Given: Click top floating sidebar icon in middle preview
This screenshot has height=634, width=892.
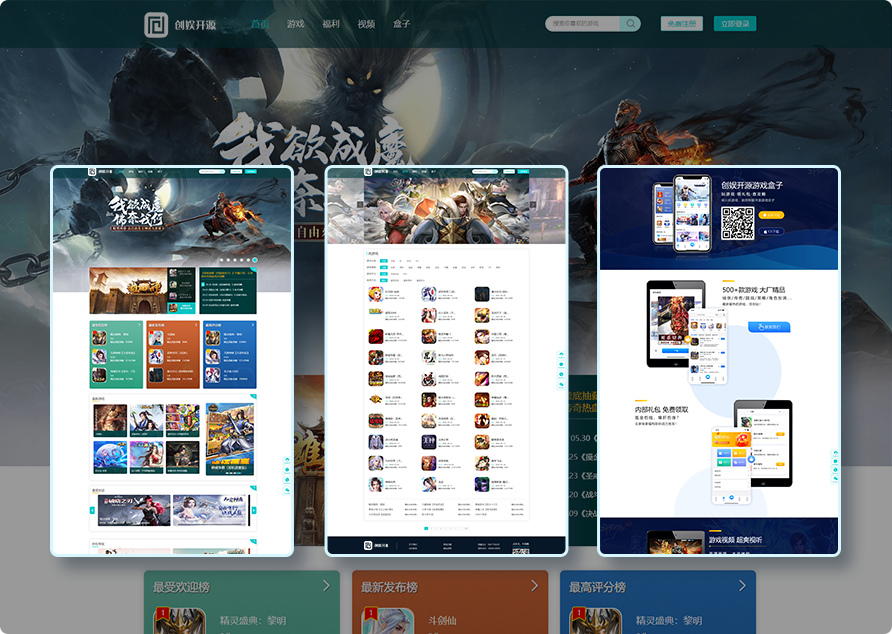Looking at the screenshot, I should pyautogui.click(x=561, y=355).
